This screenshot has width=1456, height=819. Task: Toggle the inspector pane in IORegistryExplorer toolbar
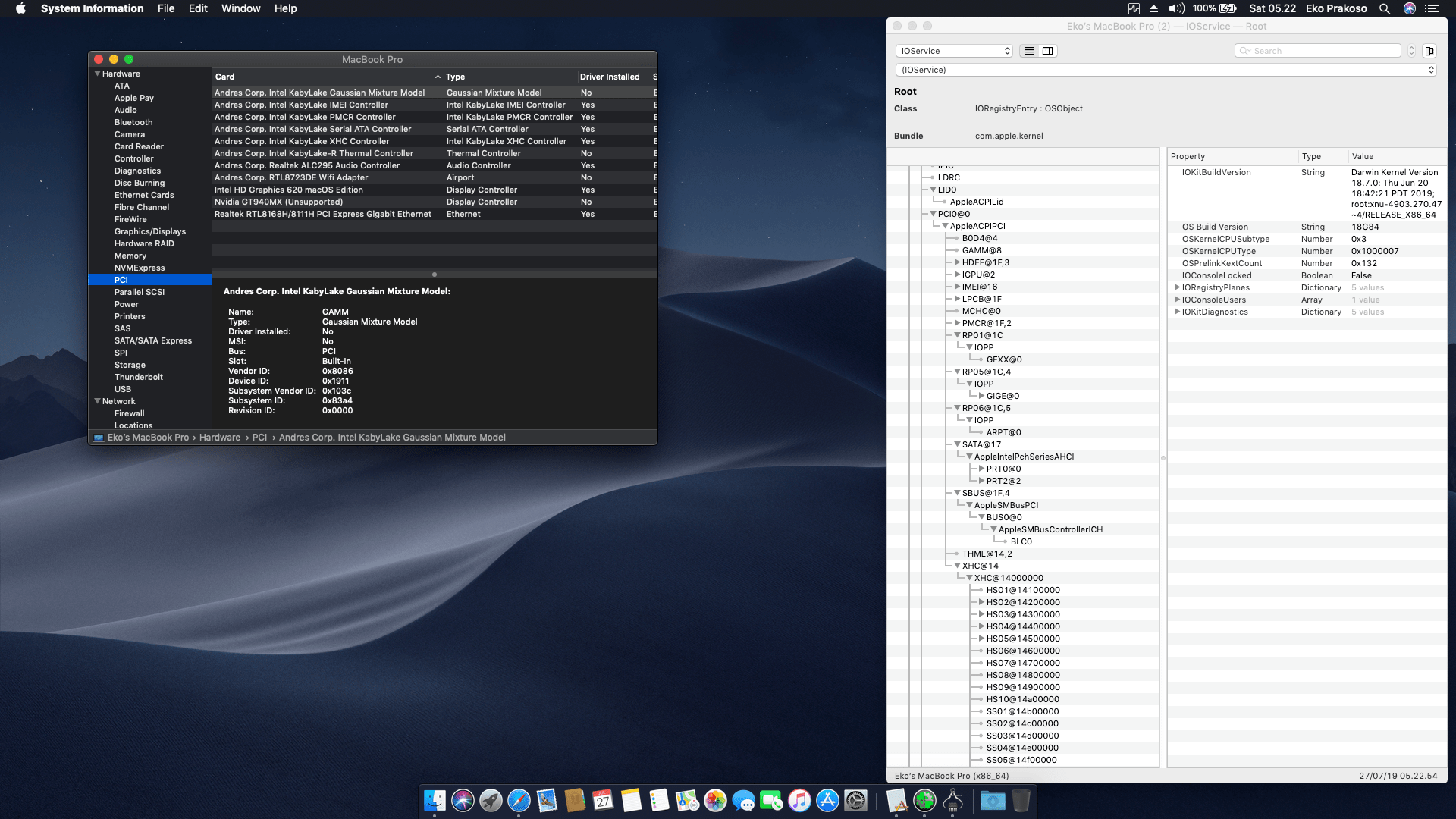(x=1429, y=51)
